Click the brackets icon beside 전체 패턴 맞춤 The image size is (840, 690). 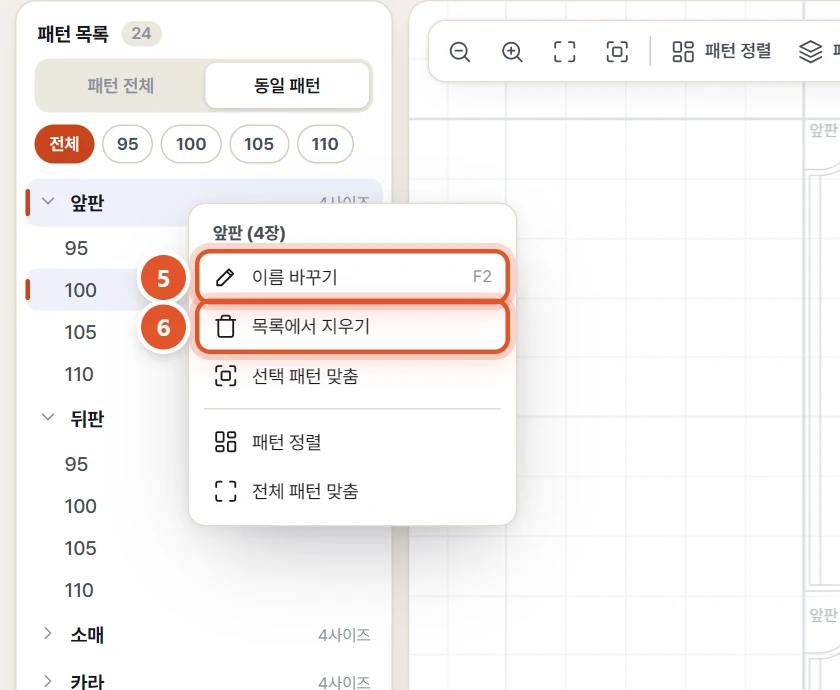(x=226, y=491)
